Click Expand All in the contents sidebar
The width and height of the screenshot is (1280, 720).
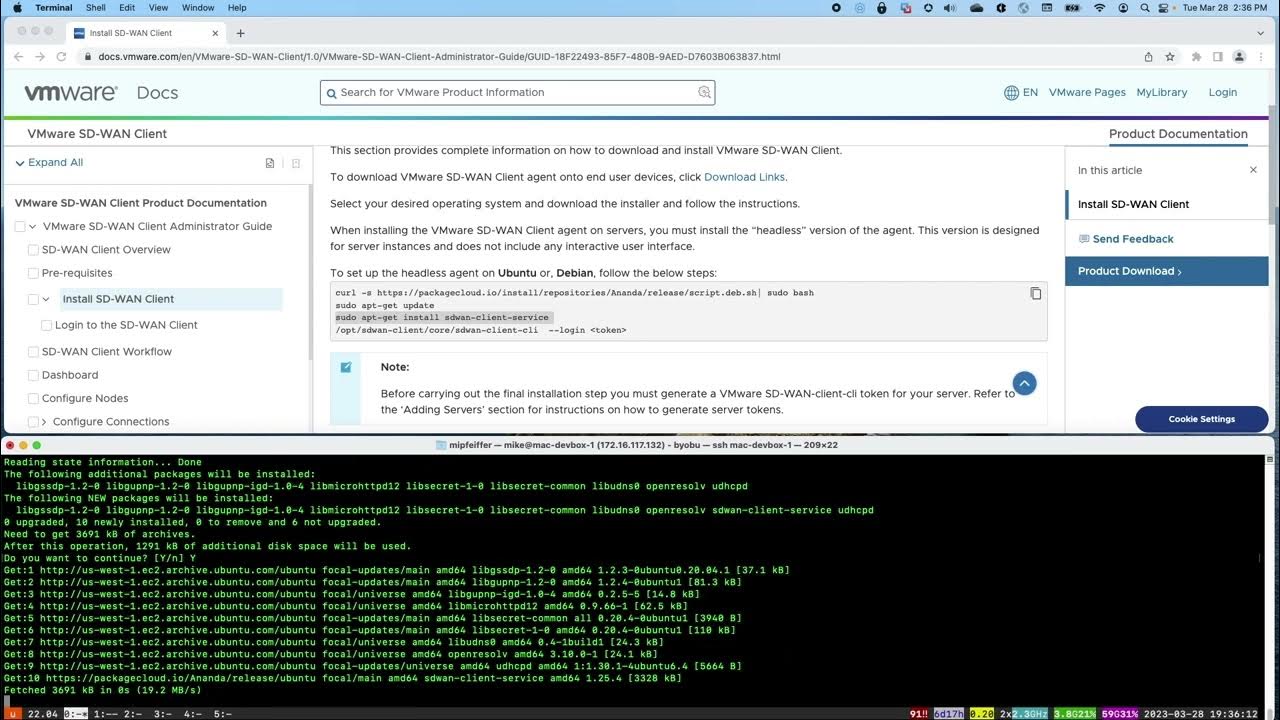(49, 163)
